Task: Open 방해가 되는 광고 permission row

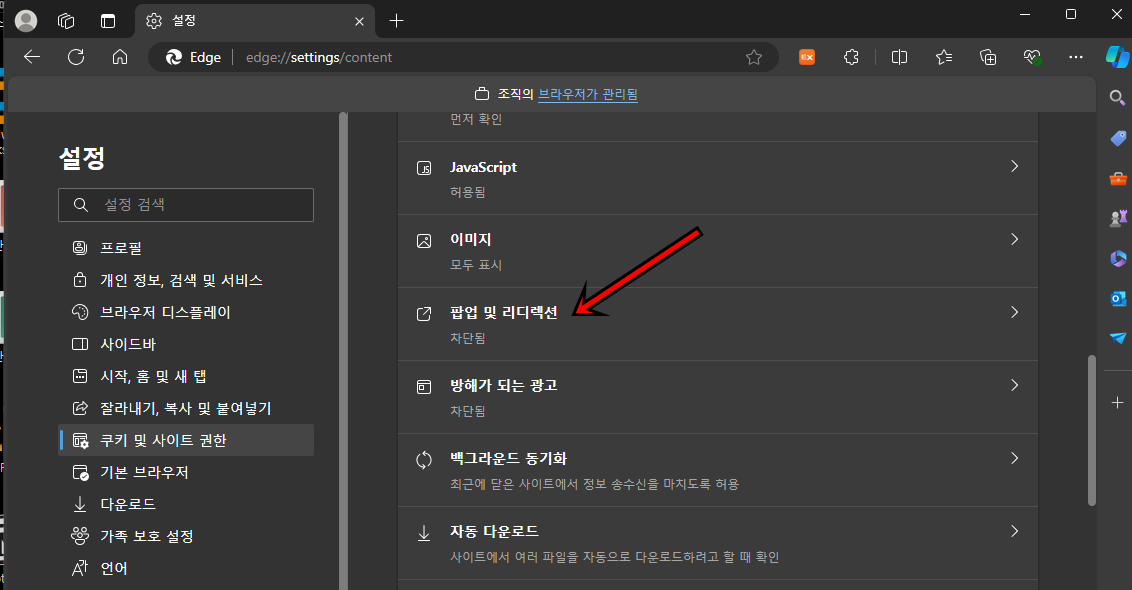Action: (718, 397)
